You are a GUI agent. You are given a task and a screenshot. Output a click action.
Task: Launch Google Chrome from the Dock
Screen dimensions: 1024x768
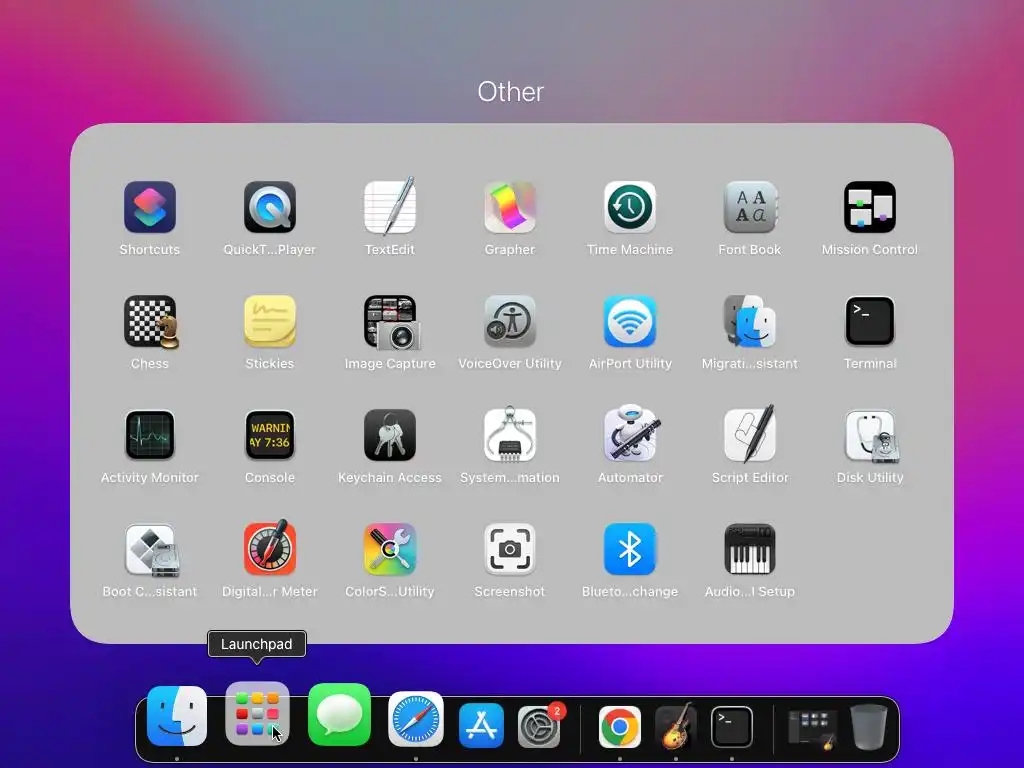620,726
